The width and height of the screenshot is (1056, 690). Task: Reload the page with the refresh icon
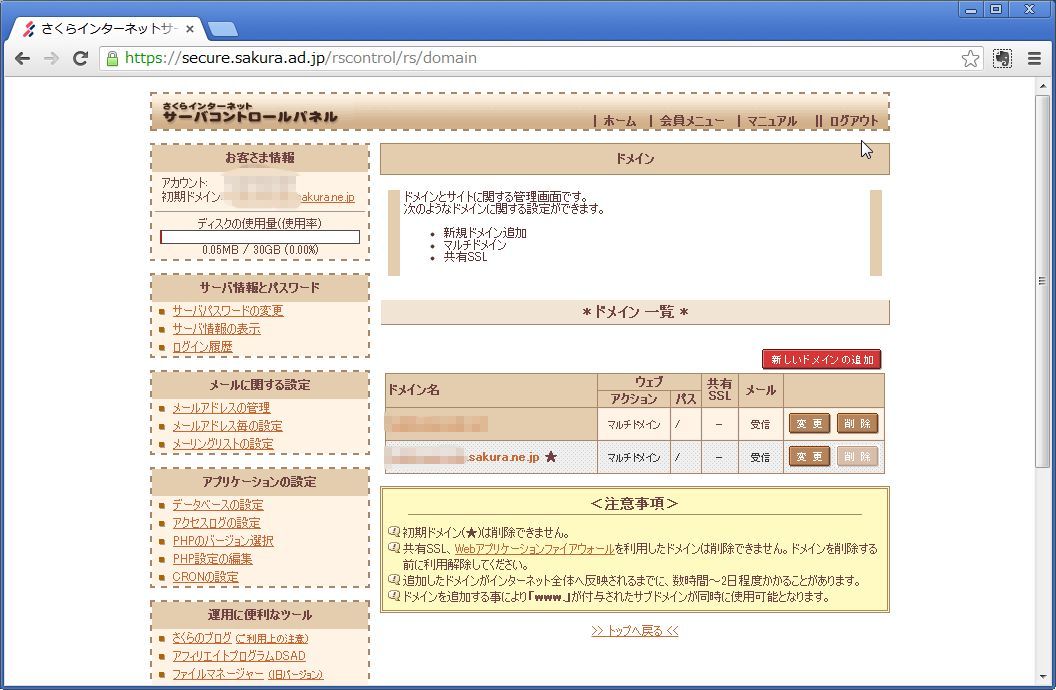[80, 59]
